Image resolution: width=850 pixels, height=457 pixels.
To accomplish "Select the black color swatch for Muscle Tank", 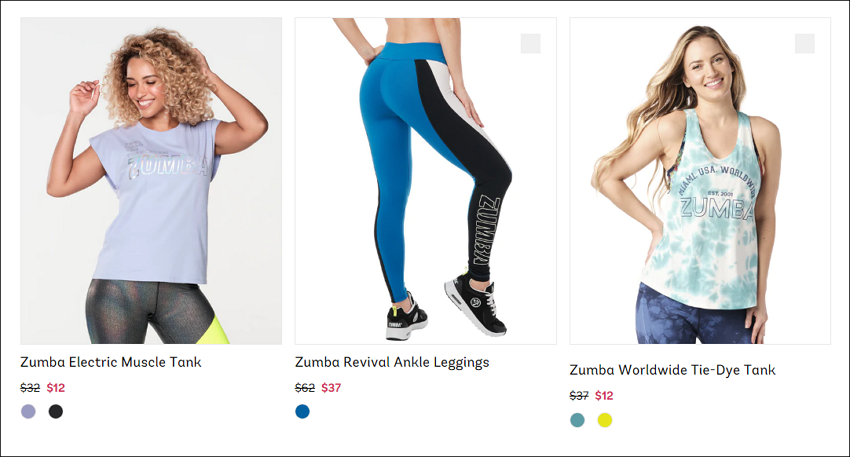I will point(56,411).
